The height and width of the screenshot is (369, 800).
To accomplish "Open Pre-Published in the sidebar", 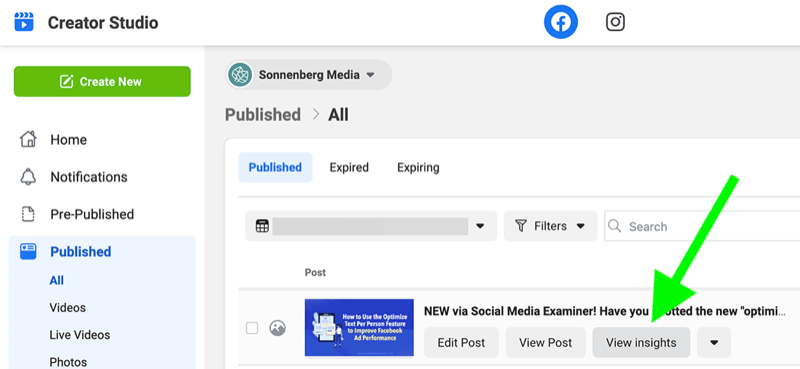I will [x=92, y=214].
